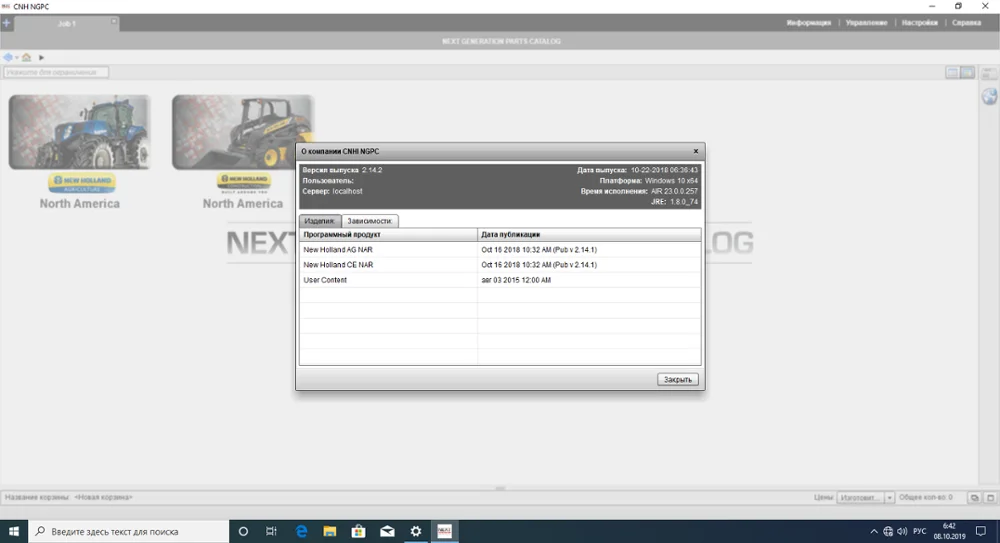Click the black breadcrumb arrow
Screen dimensions: 1000x543
[41, 57]
